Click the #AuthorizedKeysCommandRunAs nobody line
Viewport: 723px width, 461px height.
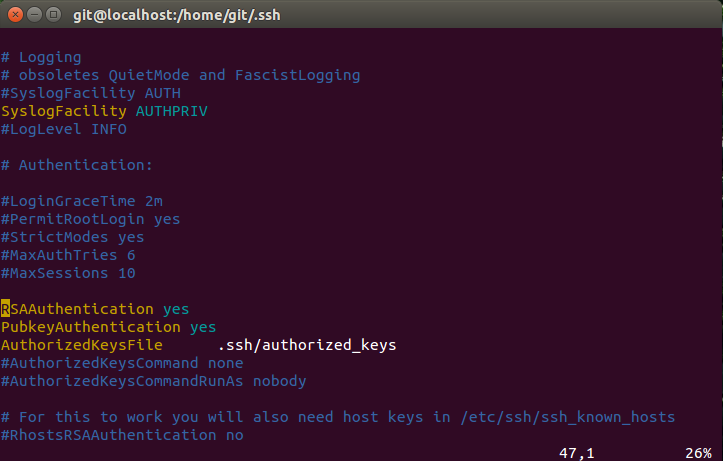(x=154, y=381)
